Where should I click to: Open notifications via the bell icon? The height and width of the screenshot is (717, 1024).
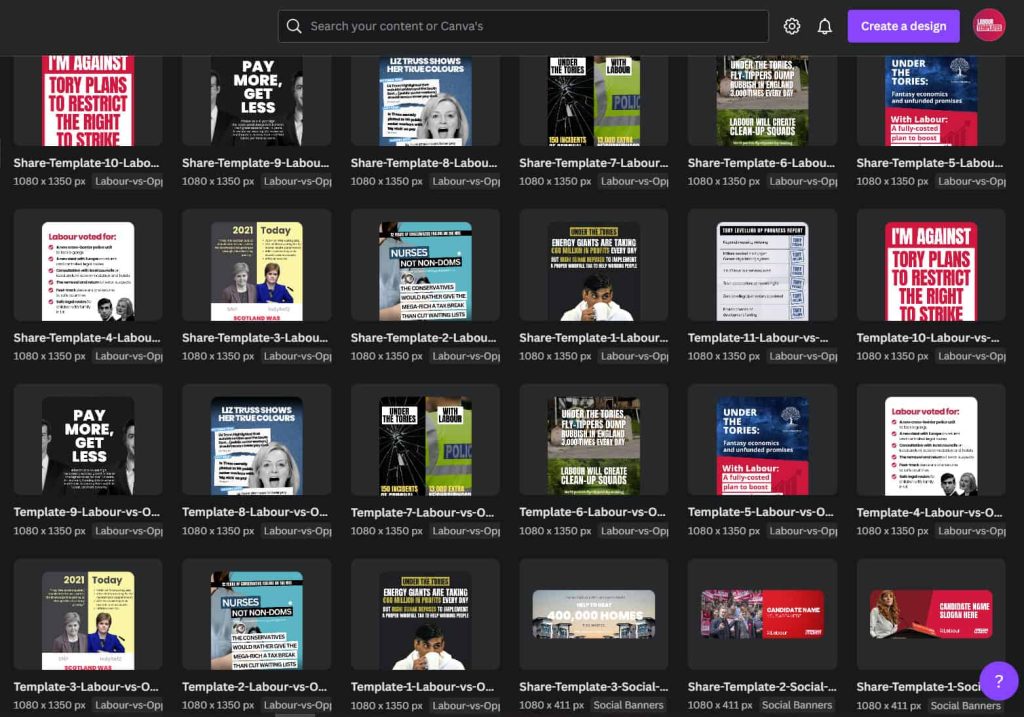pos(824,26)
